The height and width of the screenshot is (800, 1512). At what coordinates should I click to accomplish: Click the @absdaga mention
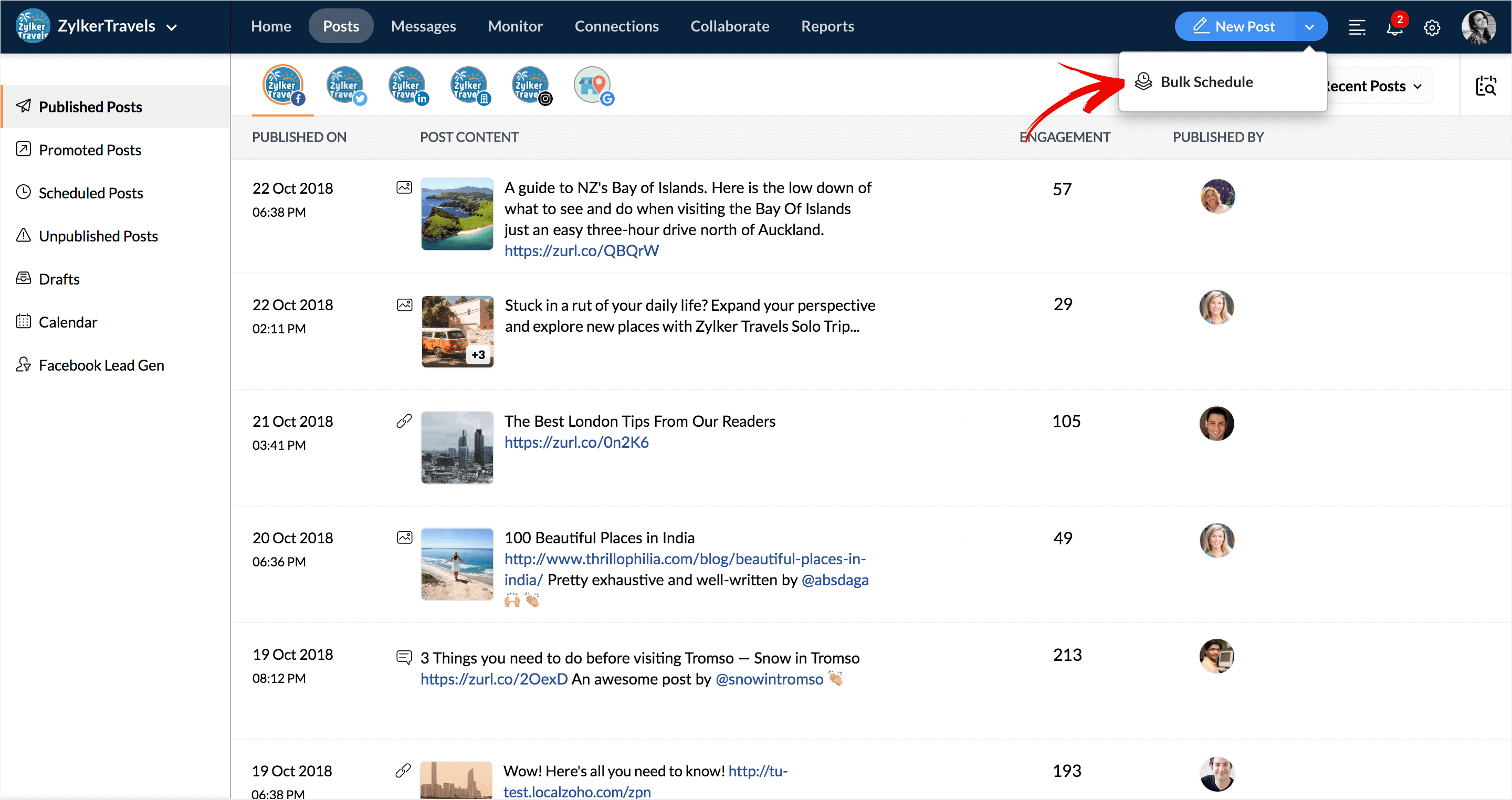point(835,580)
